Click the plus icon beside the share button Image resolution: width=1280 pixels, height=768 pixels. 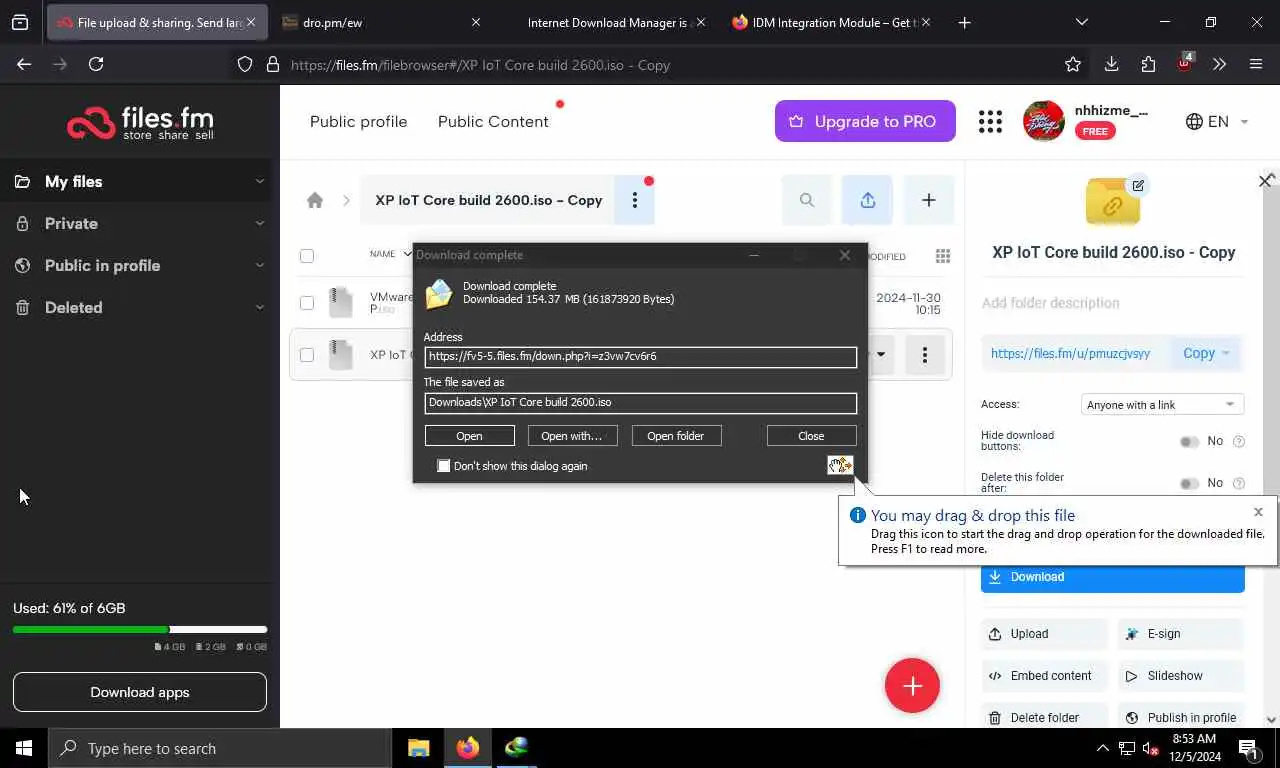[x=928, y=200]
